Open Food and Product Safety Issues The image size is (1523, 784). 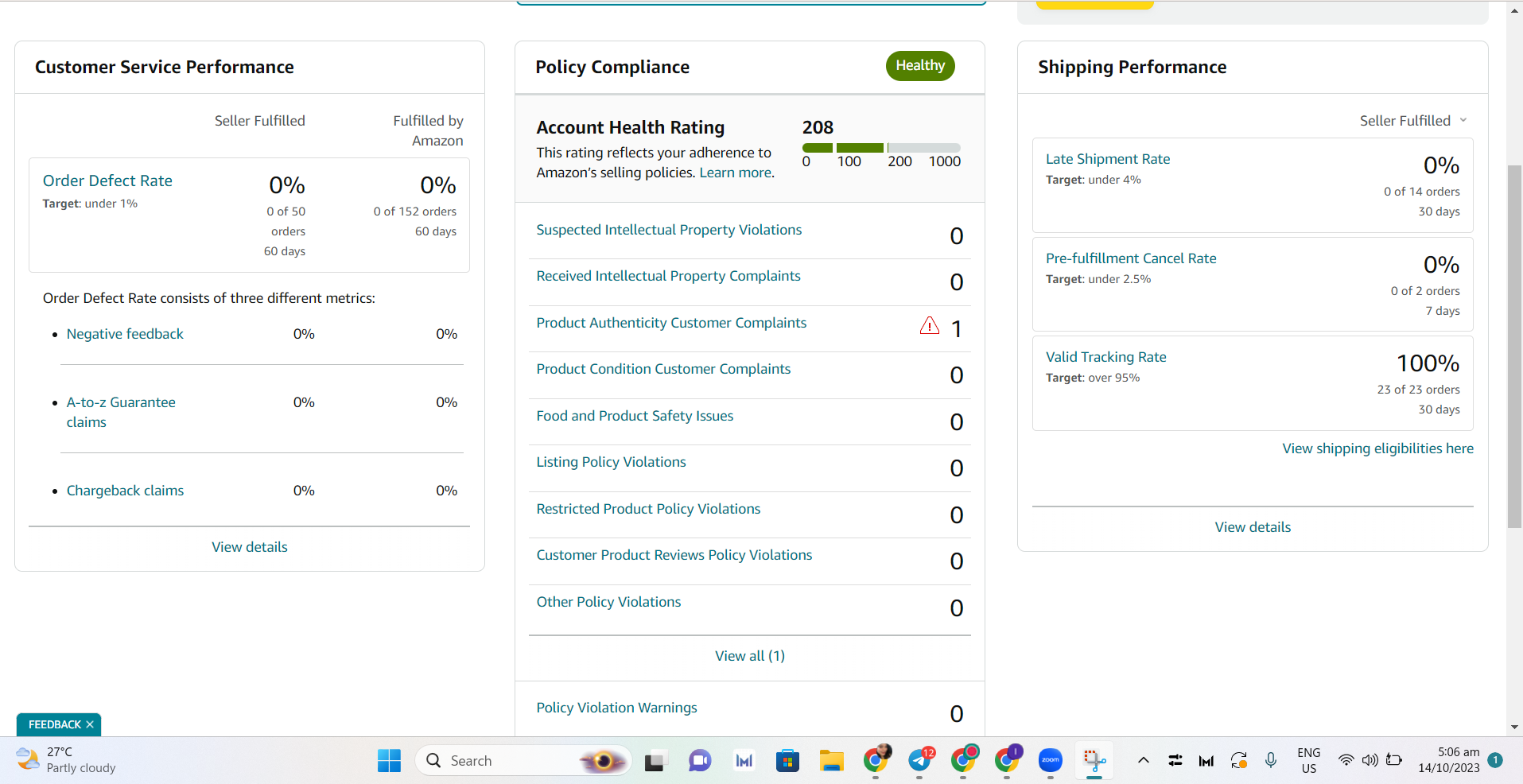tap(635, 416)
